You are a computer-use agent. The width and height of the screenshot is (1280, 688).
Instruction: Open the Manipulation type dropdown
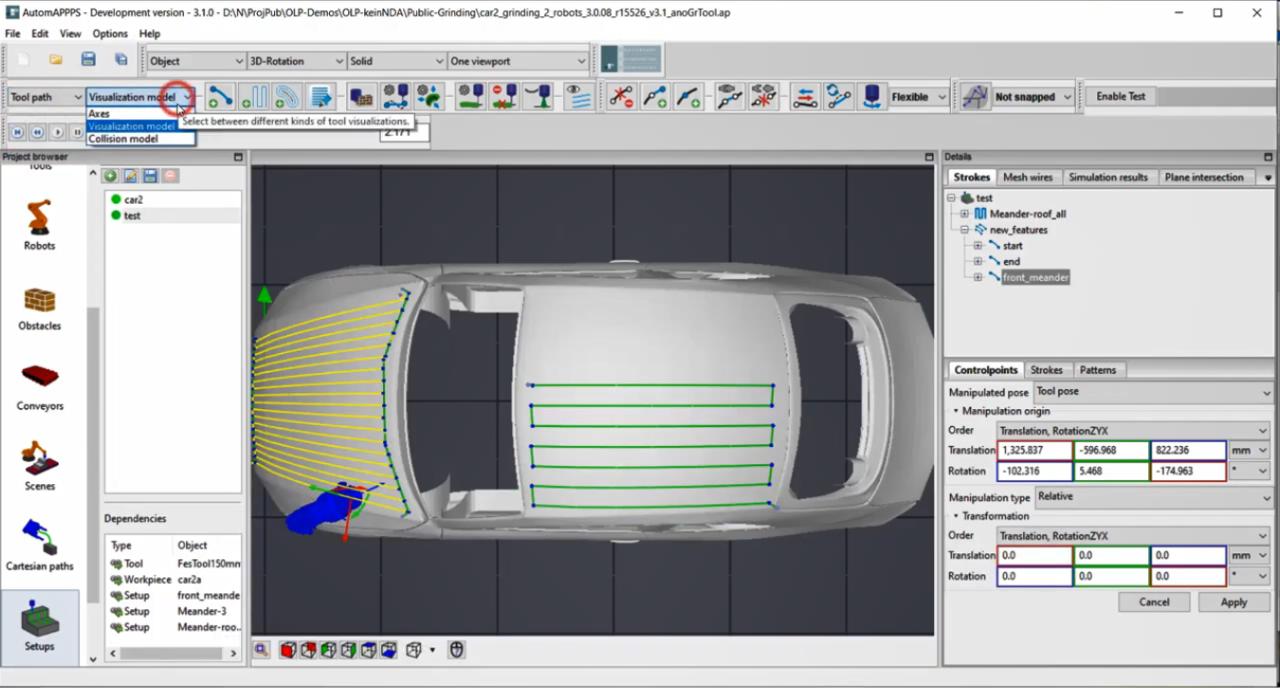click(x=1151, y=497)
